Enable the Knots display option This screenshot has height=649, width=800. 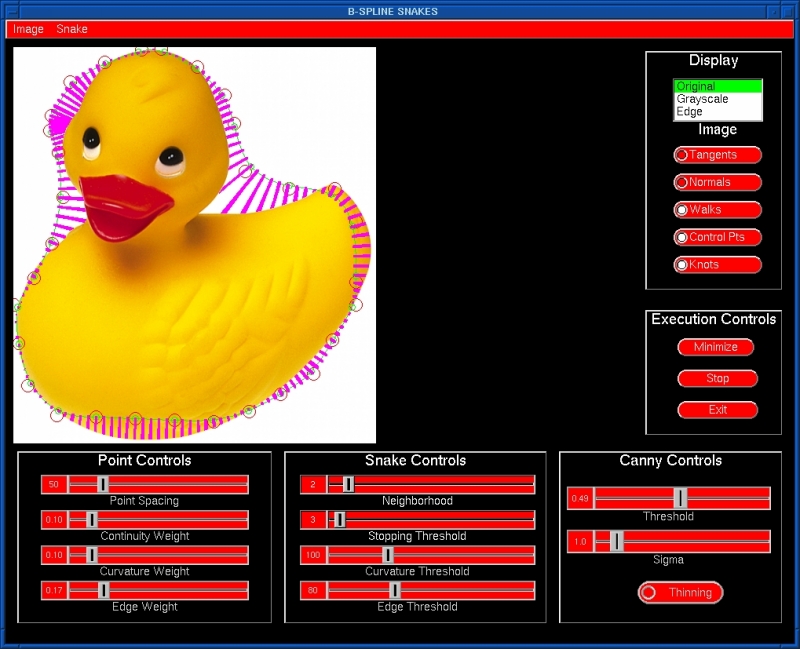click(x=717, y=265)
